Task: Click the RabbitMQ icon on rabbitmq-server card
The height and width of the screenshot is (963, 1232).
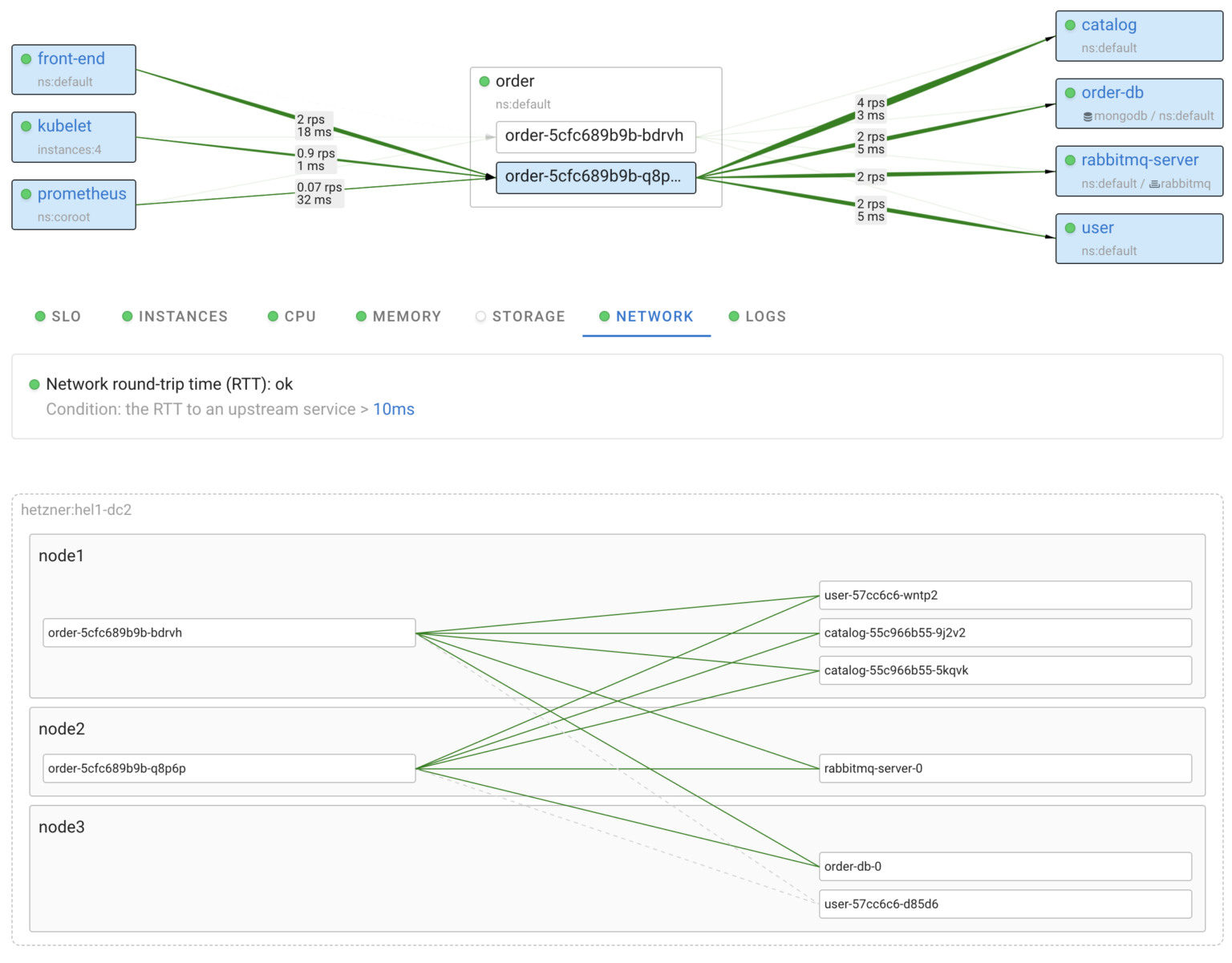Action: click(1155, 184)
